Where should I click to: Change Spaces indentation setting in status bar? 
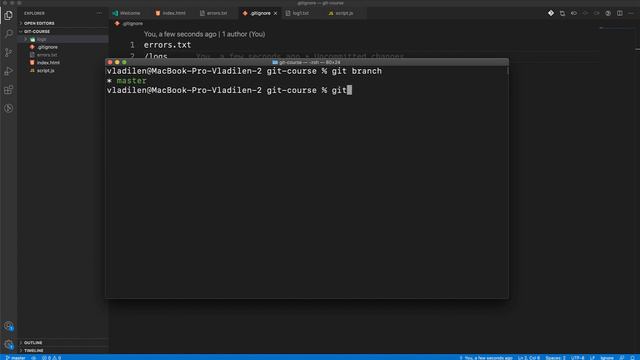tap(556, 358)
